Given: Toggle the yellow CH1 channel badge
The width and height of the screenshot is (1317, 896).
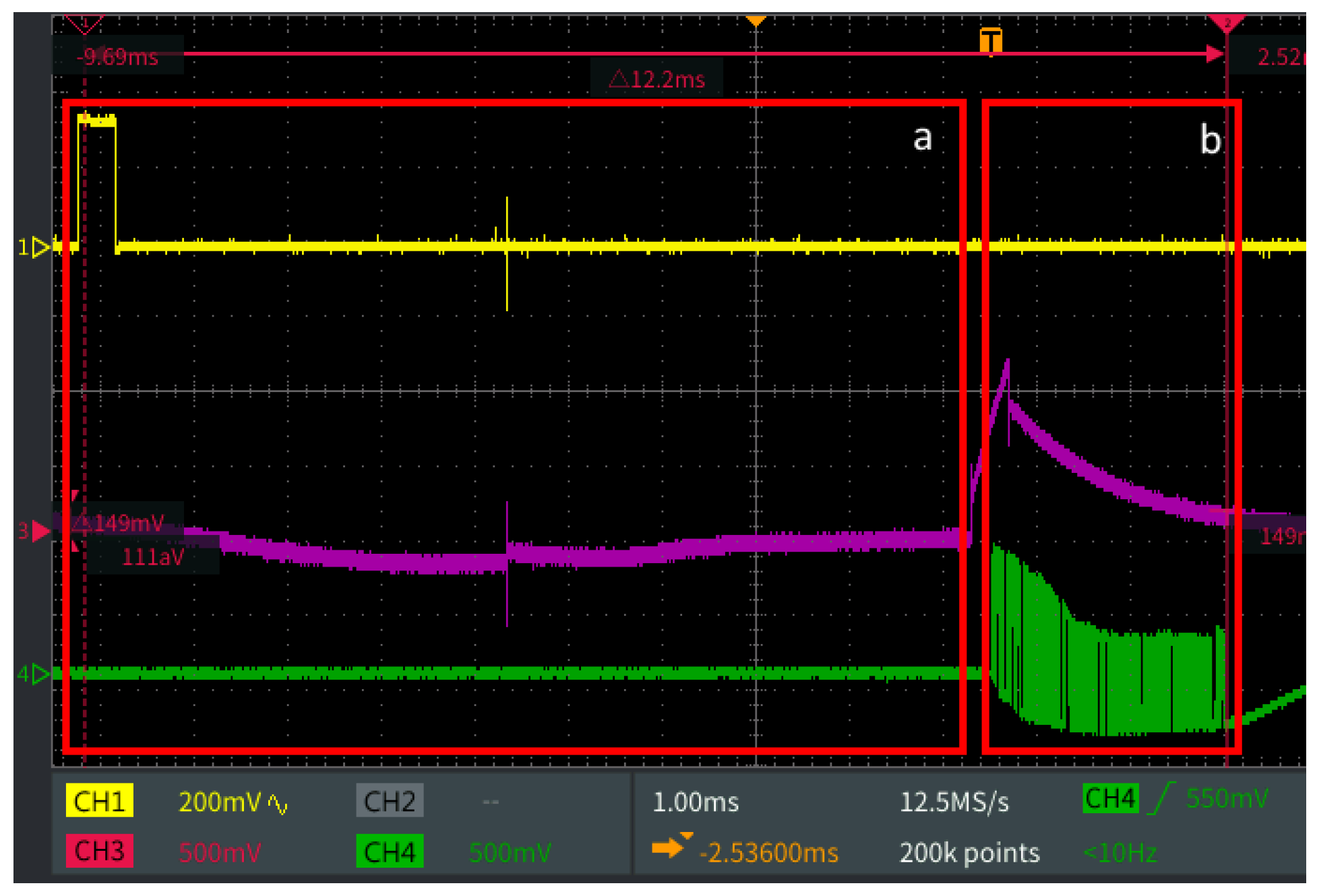Looking at the screenshot, I should point(99,801).
